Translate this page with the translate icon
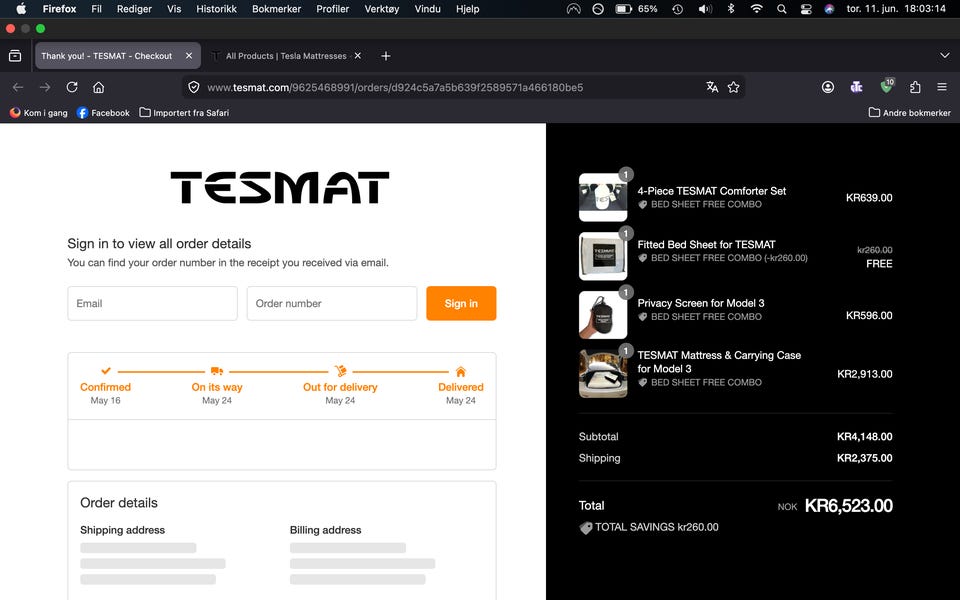This screenshot has height=600, width=960. [711, 87]
